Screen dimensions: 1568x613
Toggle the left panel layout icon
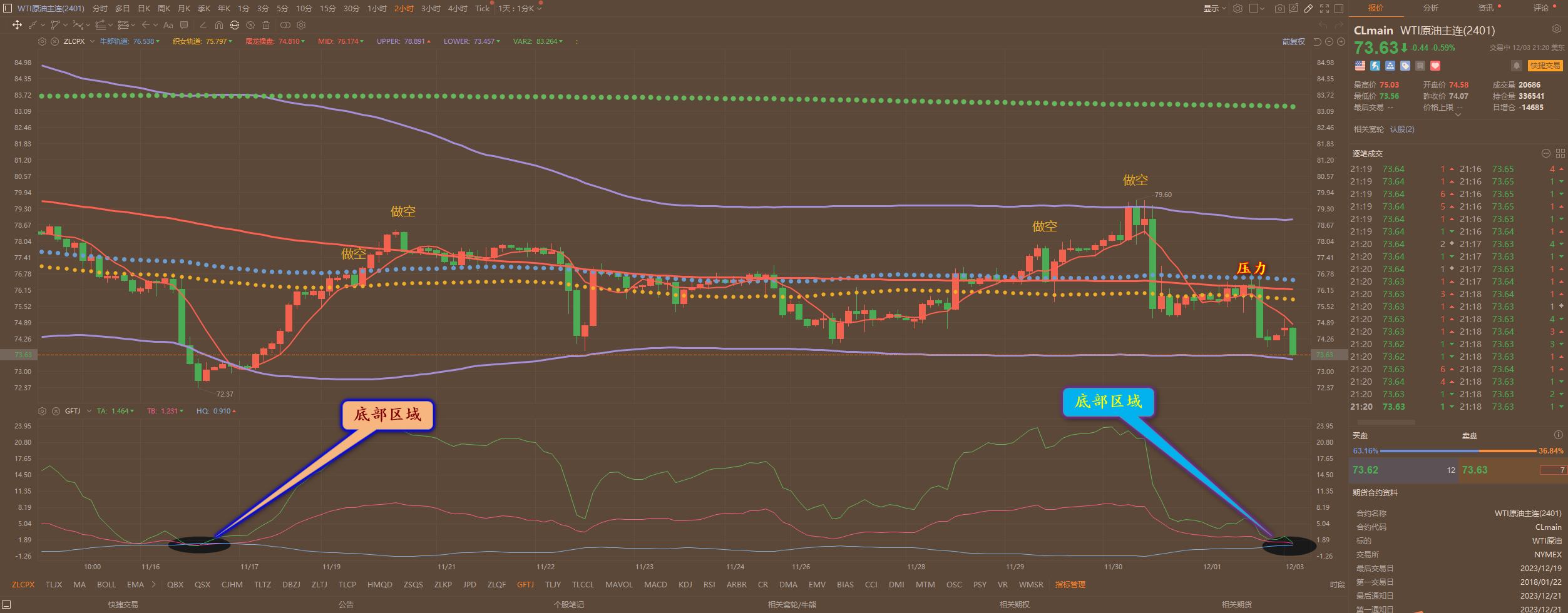[x=8, y=8]
